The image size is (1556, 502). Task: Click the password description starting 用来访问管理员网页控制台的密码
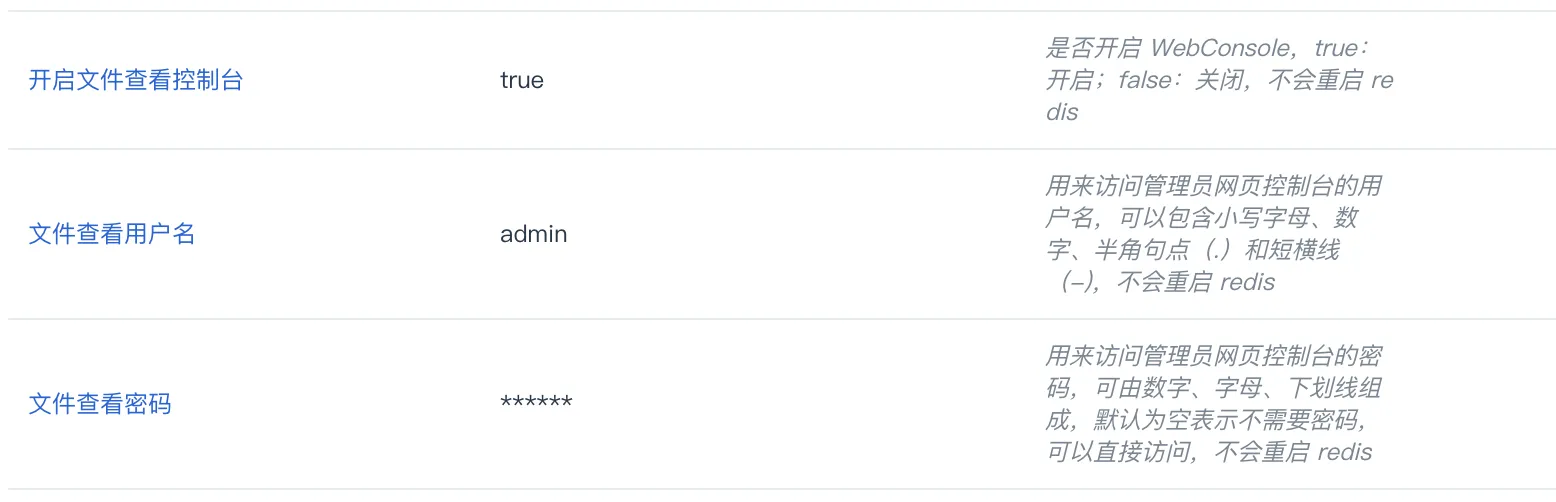[x=1214, y=404]
